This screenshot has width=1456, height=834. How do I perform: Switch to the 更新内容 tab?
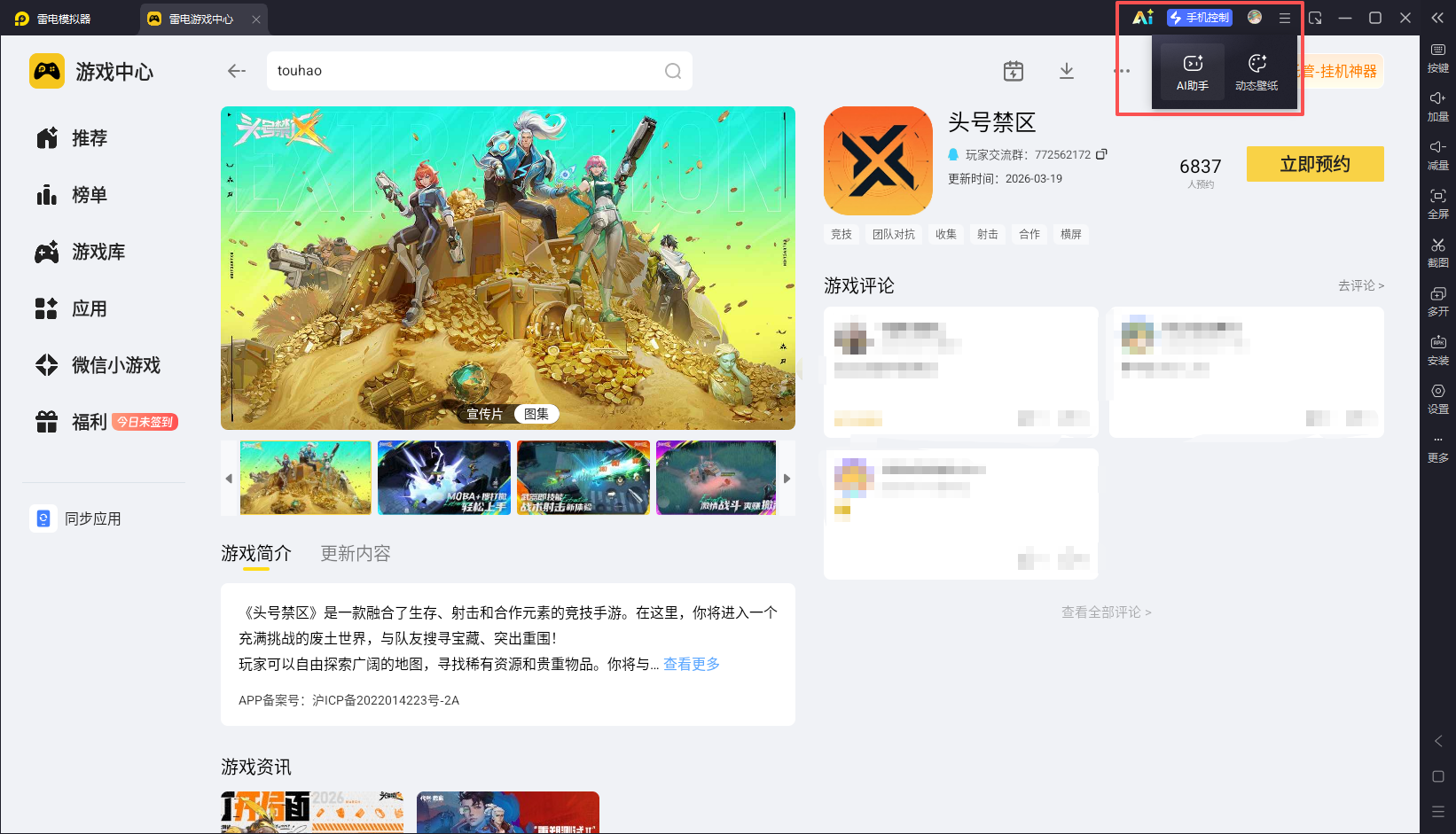click(x=356, y=554)
